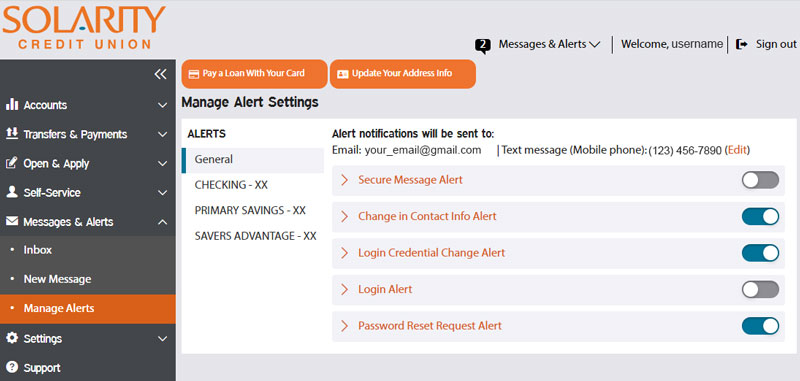Click the Change in Contact Info Alert label
800x381 pixels.
pyautogui.click(x=427, y=216)
